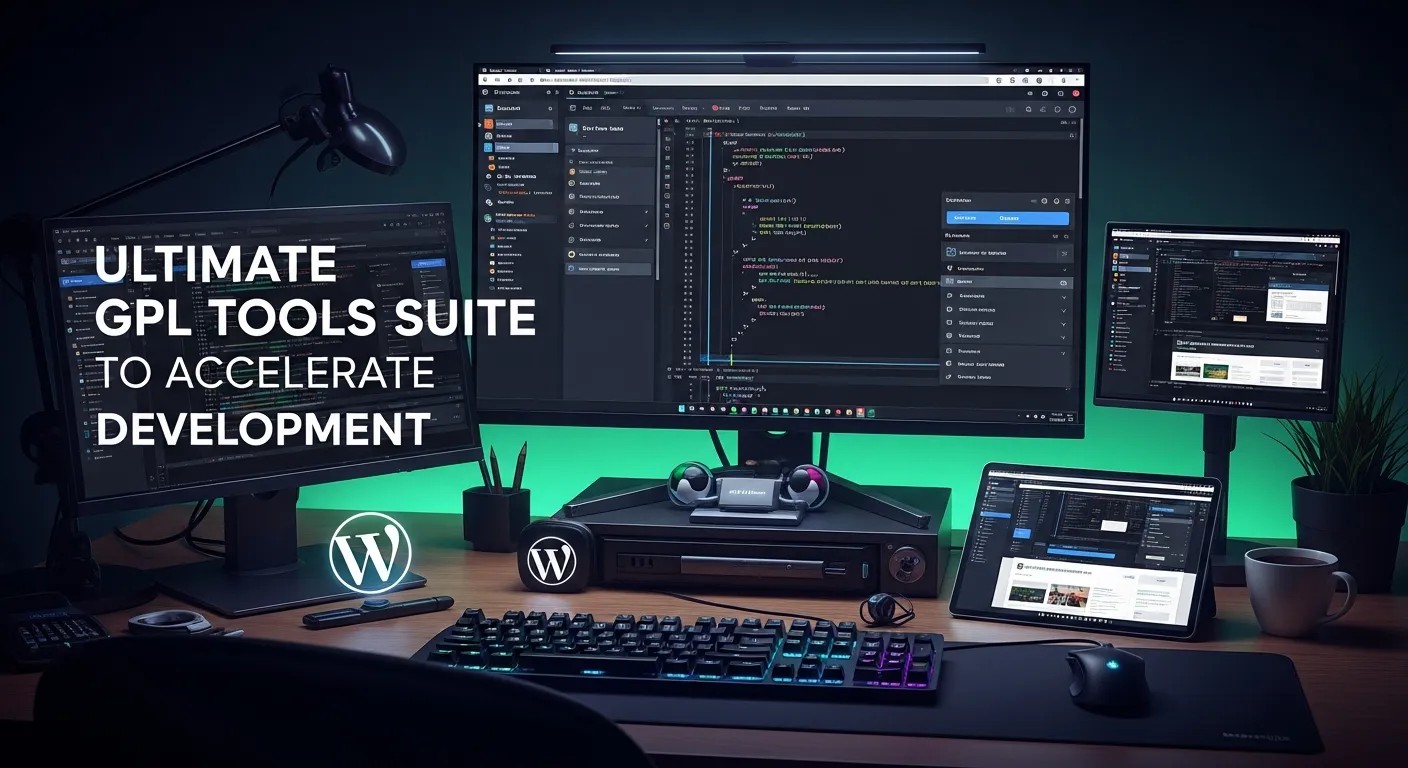Click the wide blue button in the right panel
This screenshot has height=768, width=1408.
click(x=1007, y=218)
